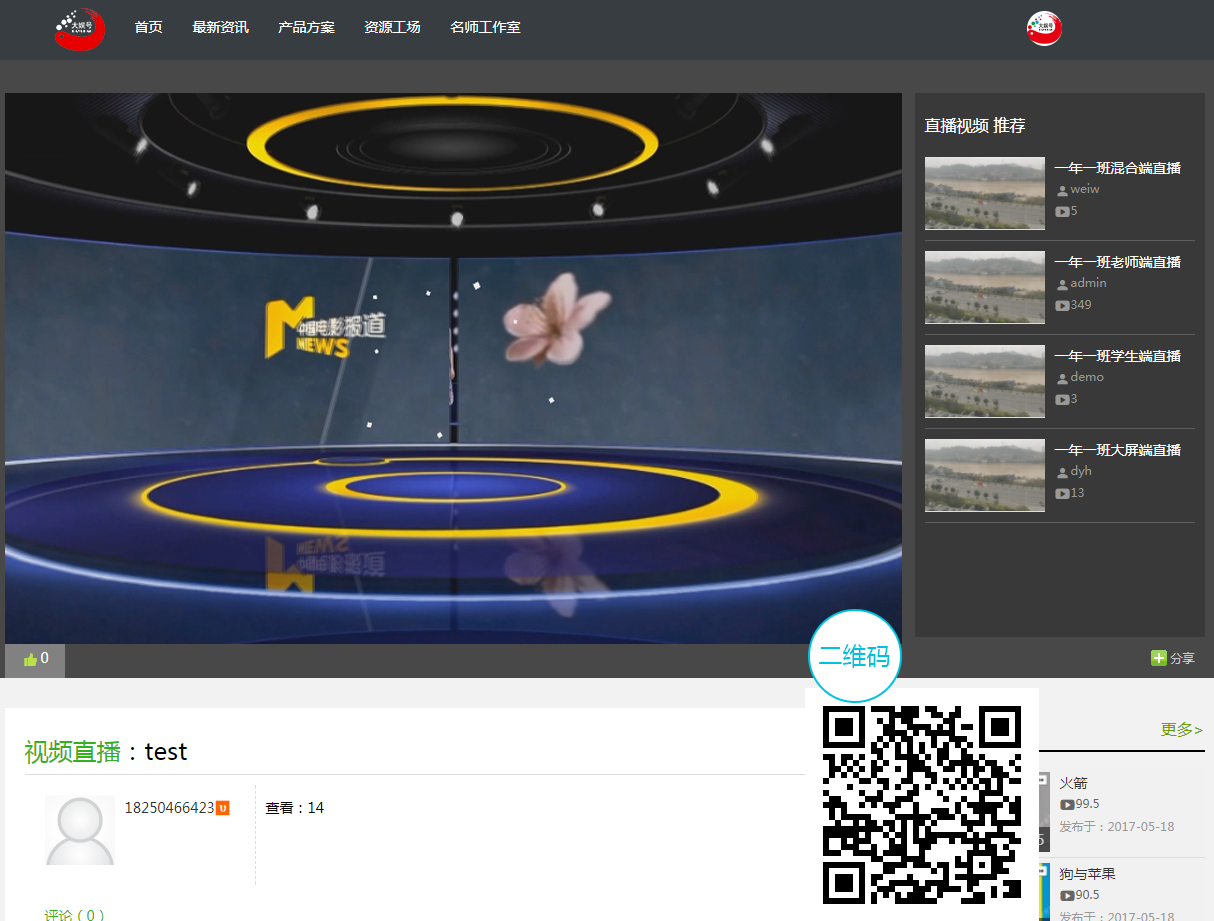Click the QR code image
The width and height of the screenshot is (1214, 921).
[x=922, y=805]
